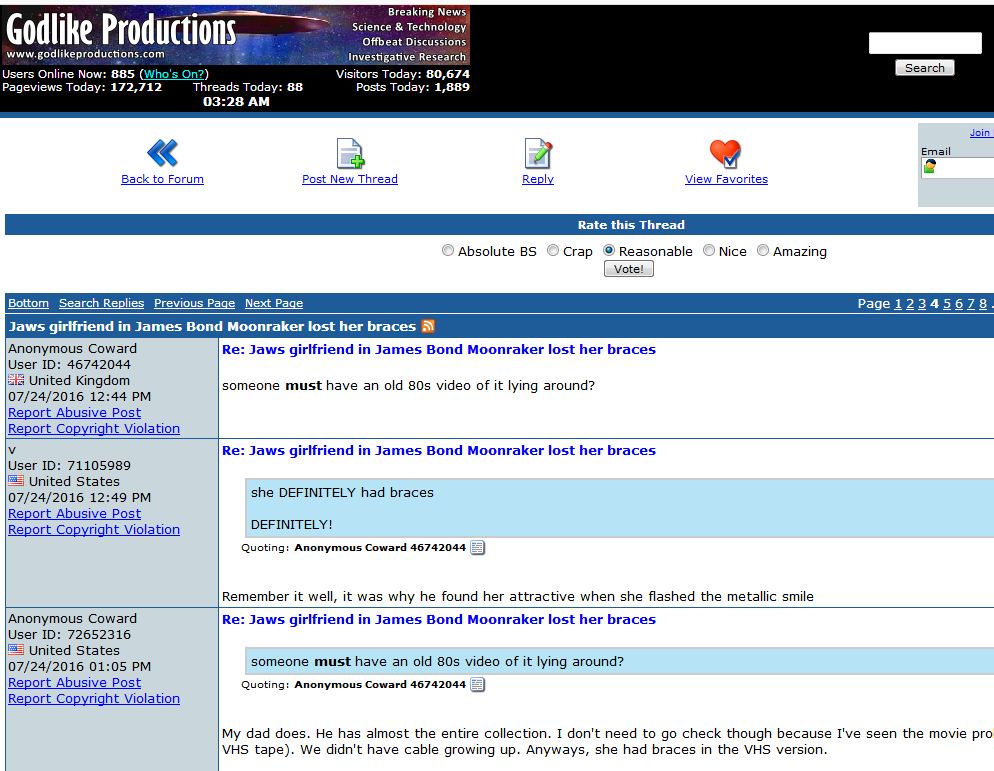
Task: Click quote icon next to user v's quoted post
Action: click(477, 547)
